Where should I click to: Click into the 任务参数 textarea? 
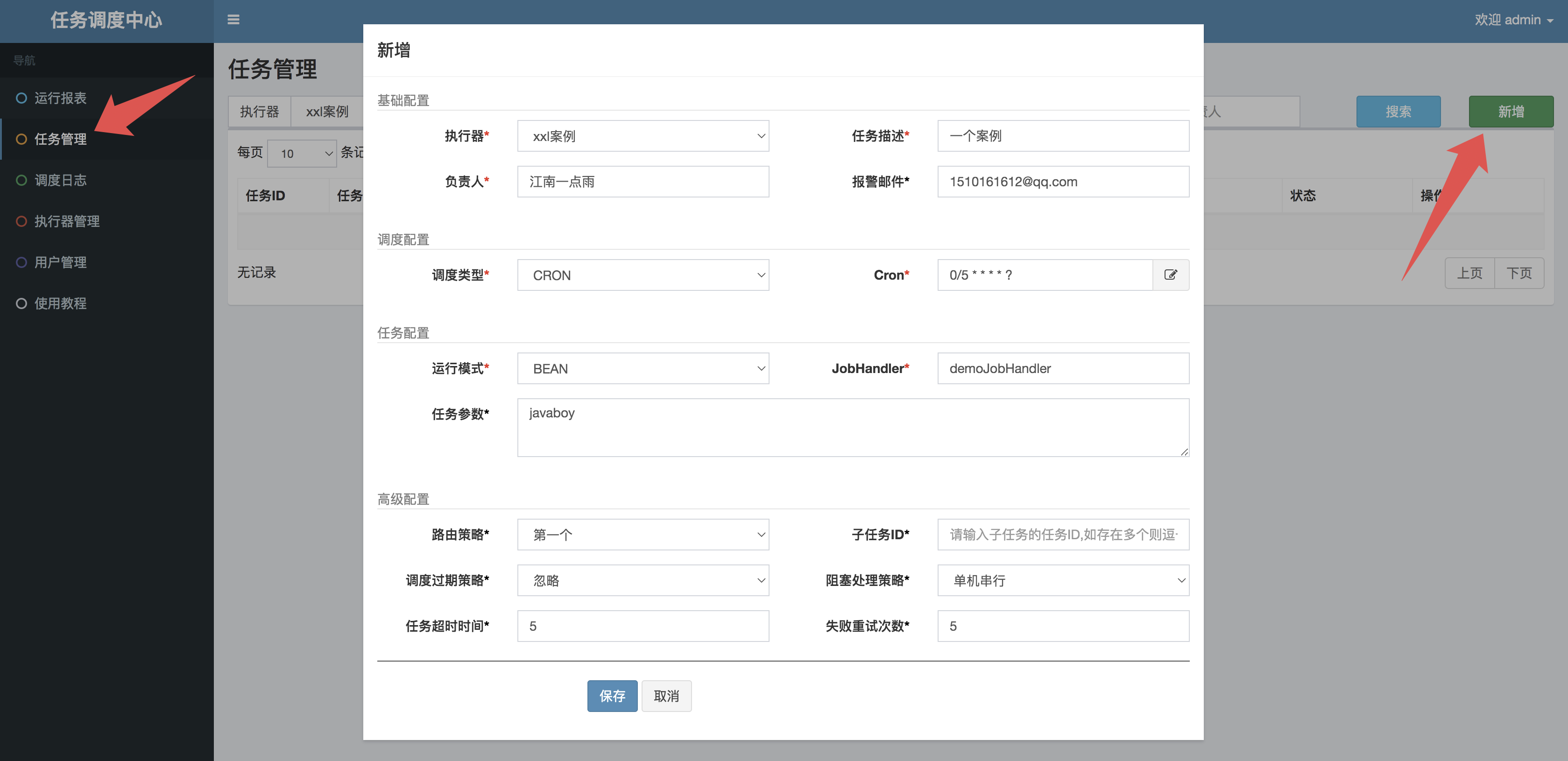click(852, 427)
